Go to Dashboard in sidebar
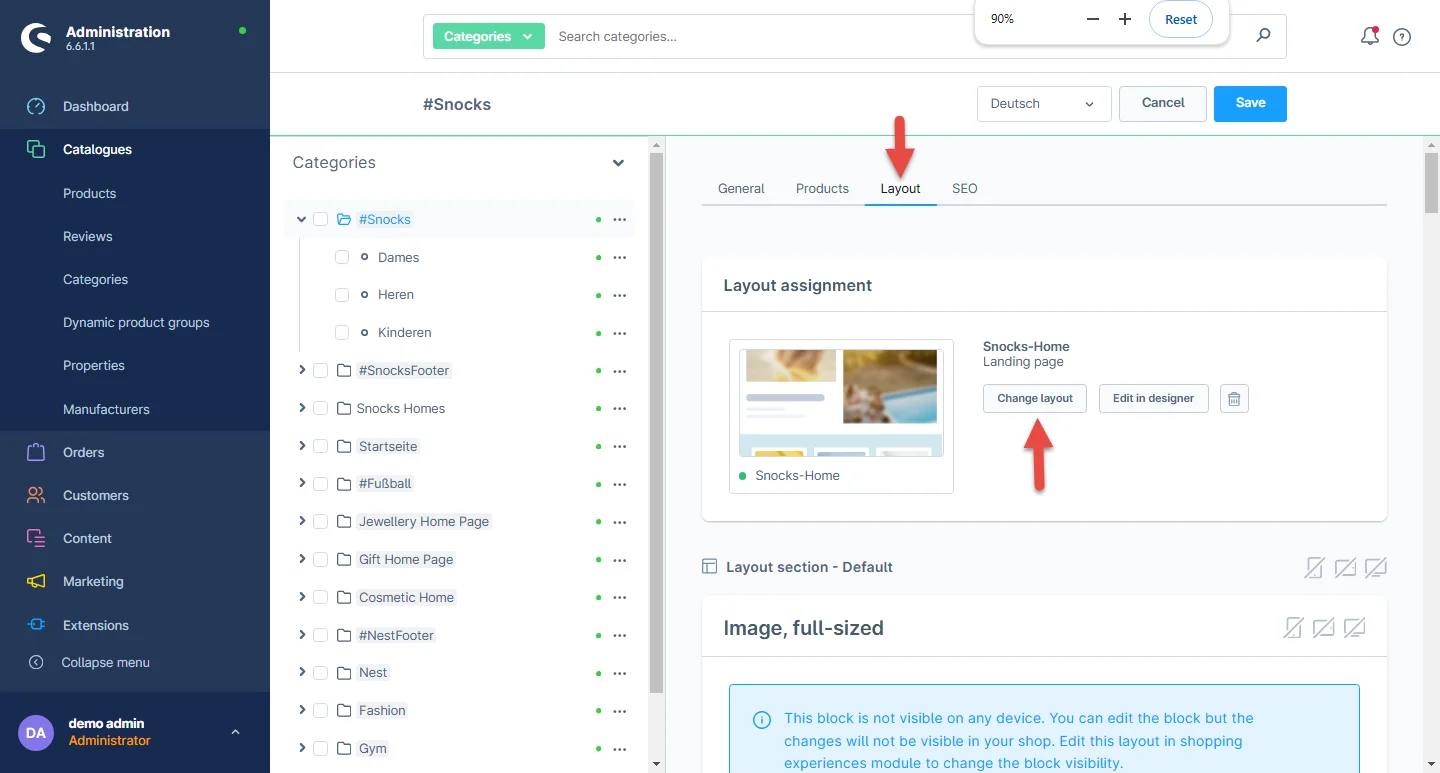This screenshot has height=773, width=1440. pos(95,106)
